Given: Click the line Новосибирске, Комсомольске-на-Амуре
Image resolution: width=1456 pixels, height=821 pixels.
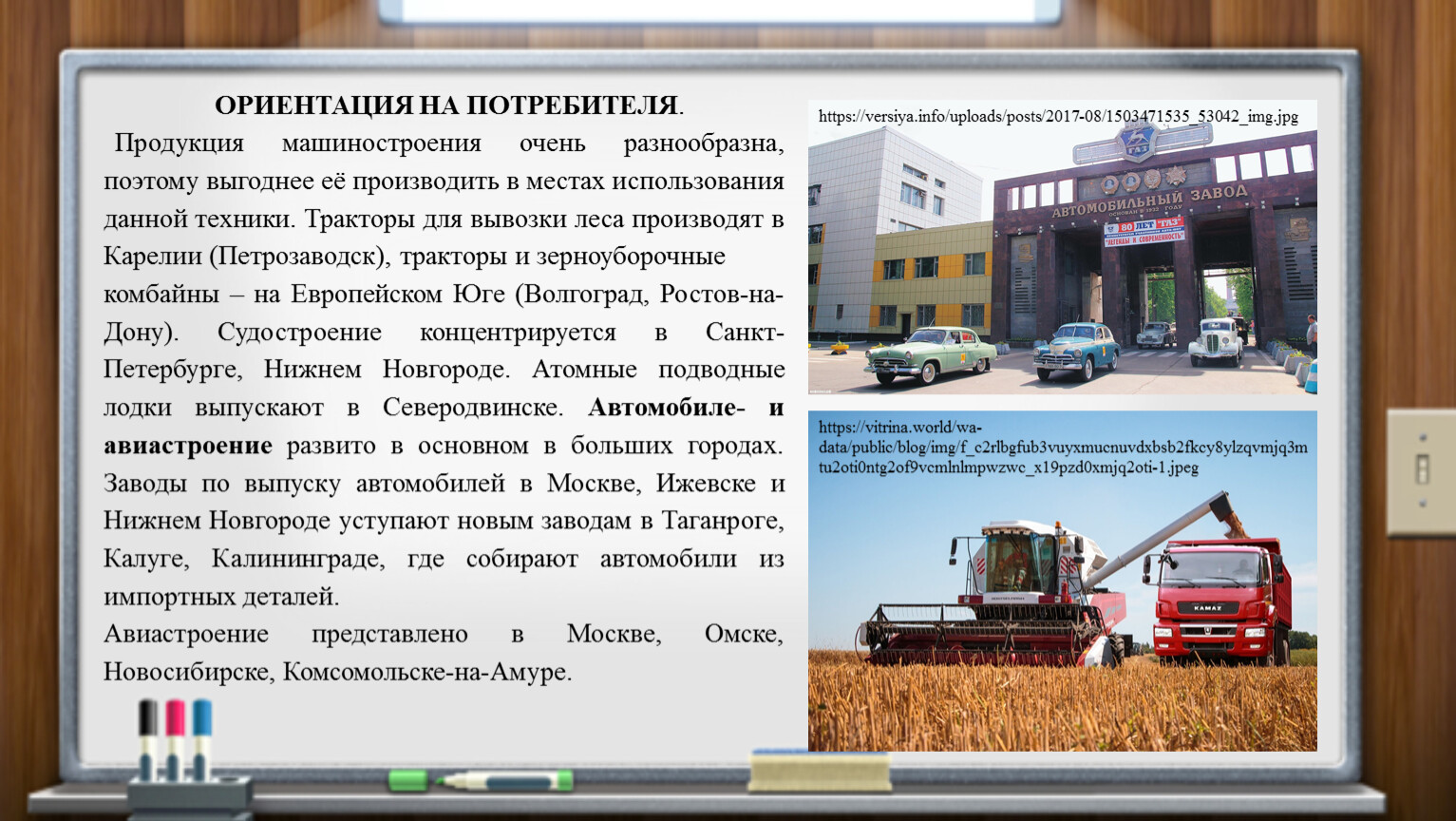Looking at the screenshot, I should coord(337,673).
